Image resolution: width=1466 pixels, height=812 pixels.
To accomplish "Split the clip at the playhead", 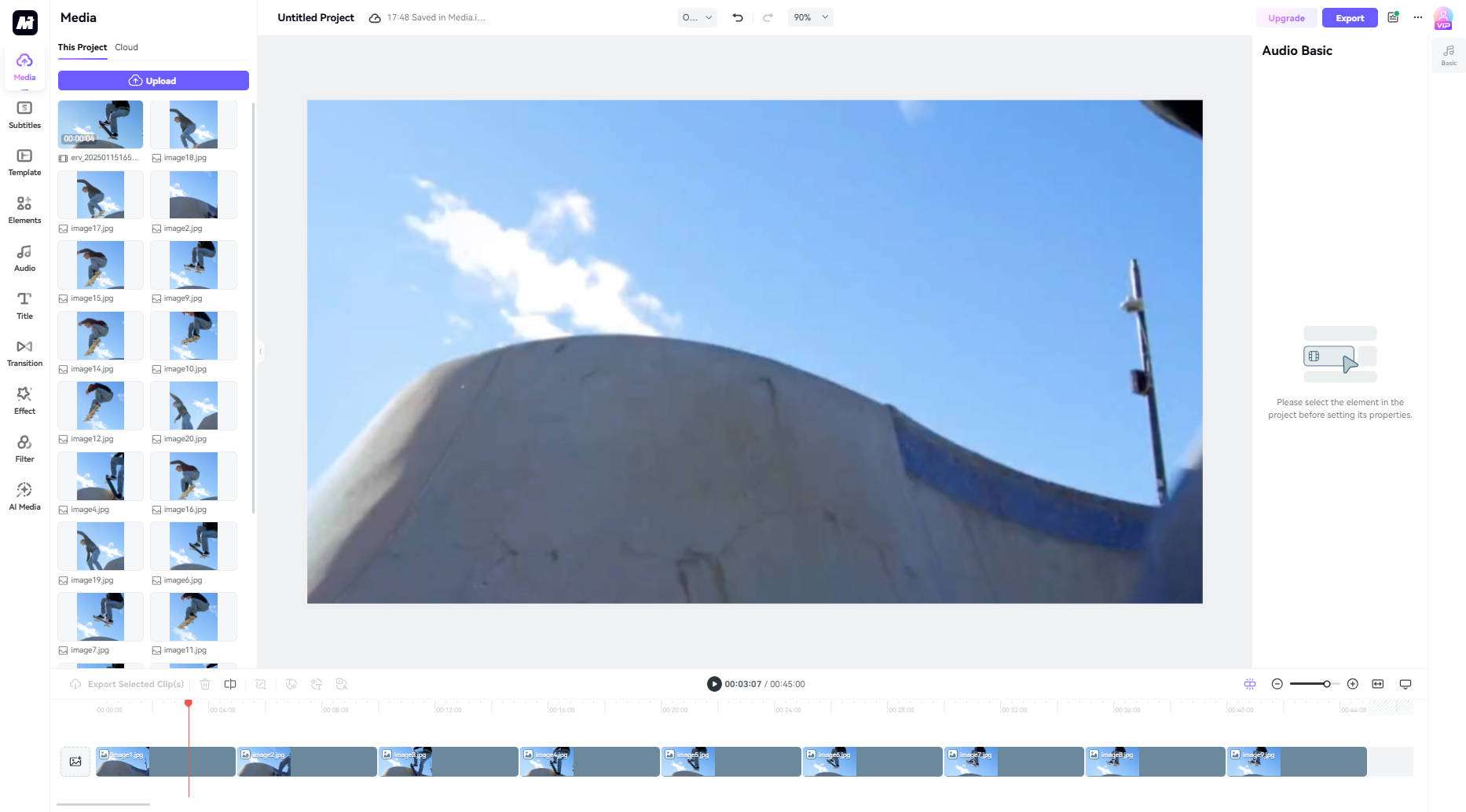I will point(230,684).
